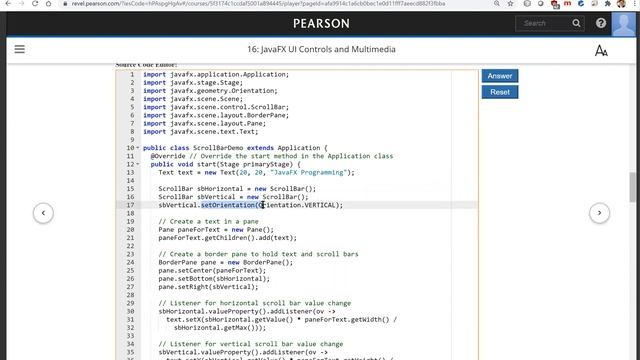This screenshot has width=640, height=360.
Task: Click '// Create a border pane' comment line
Action: point(258,254)
